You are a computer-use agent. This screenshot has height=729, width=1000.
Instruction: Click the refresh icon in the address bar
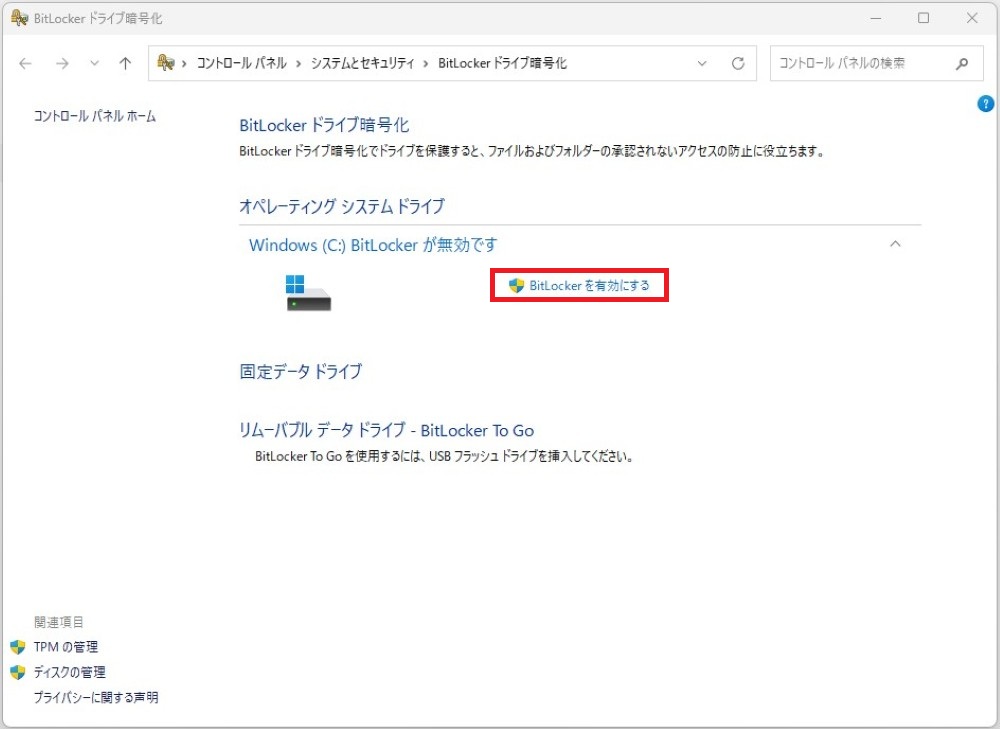pyautogui.click(x=738, y=62)
